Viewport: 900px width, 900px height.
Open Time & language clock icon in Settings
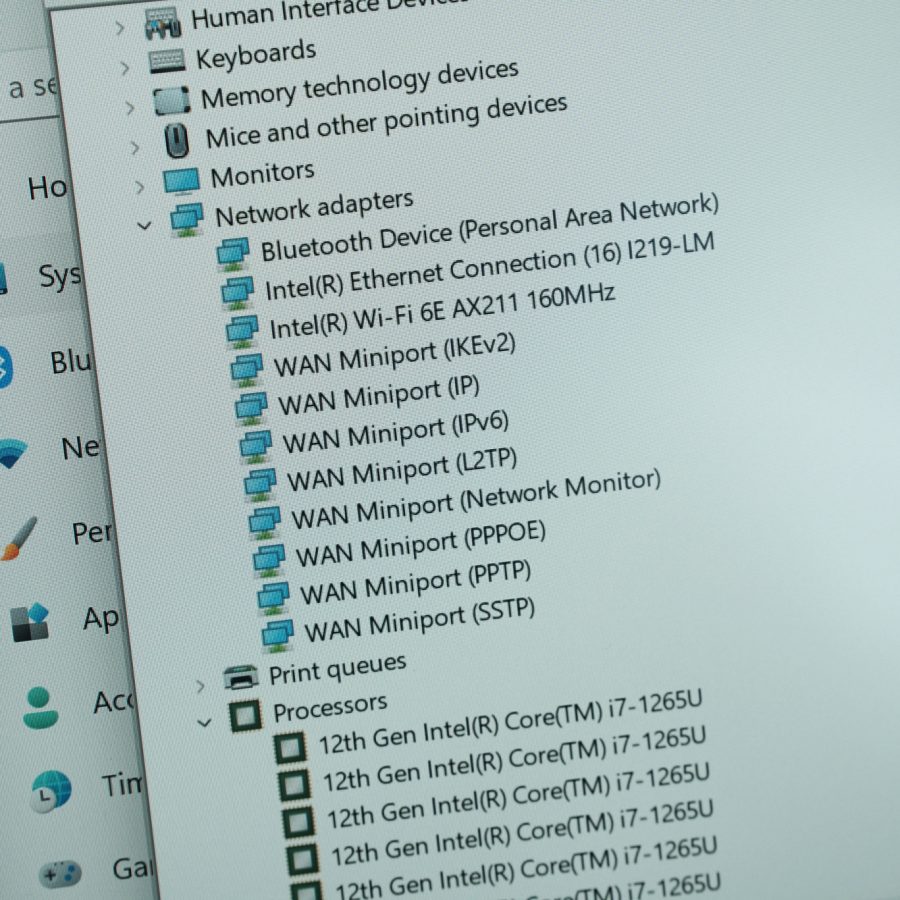click(x=52, y=791)
